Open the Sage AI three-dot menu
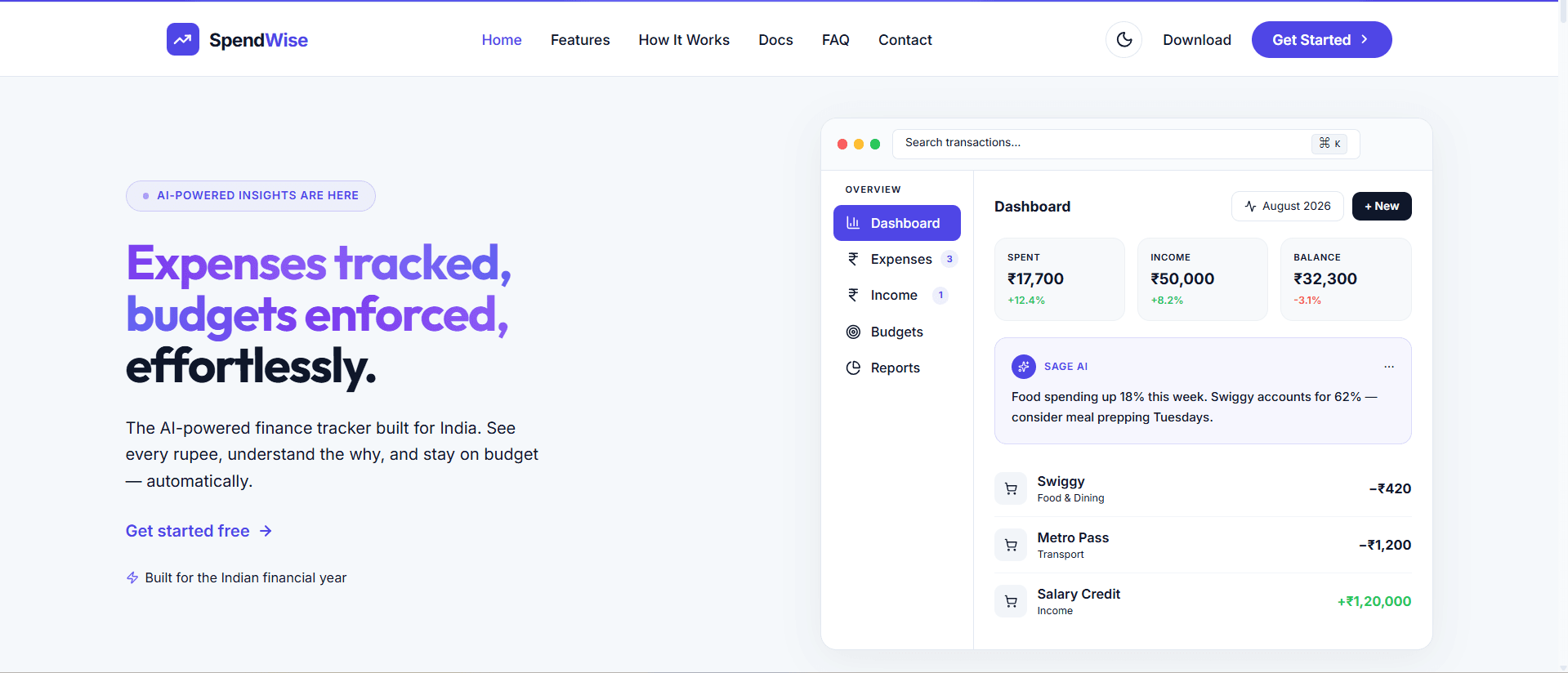This screenshot has height=673, width=1568. [1389, 367]
